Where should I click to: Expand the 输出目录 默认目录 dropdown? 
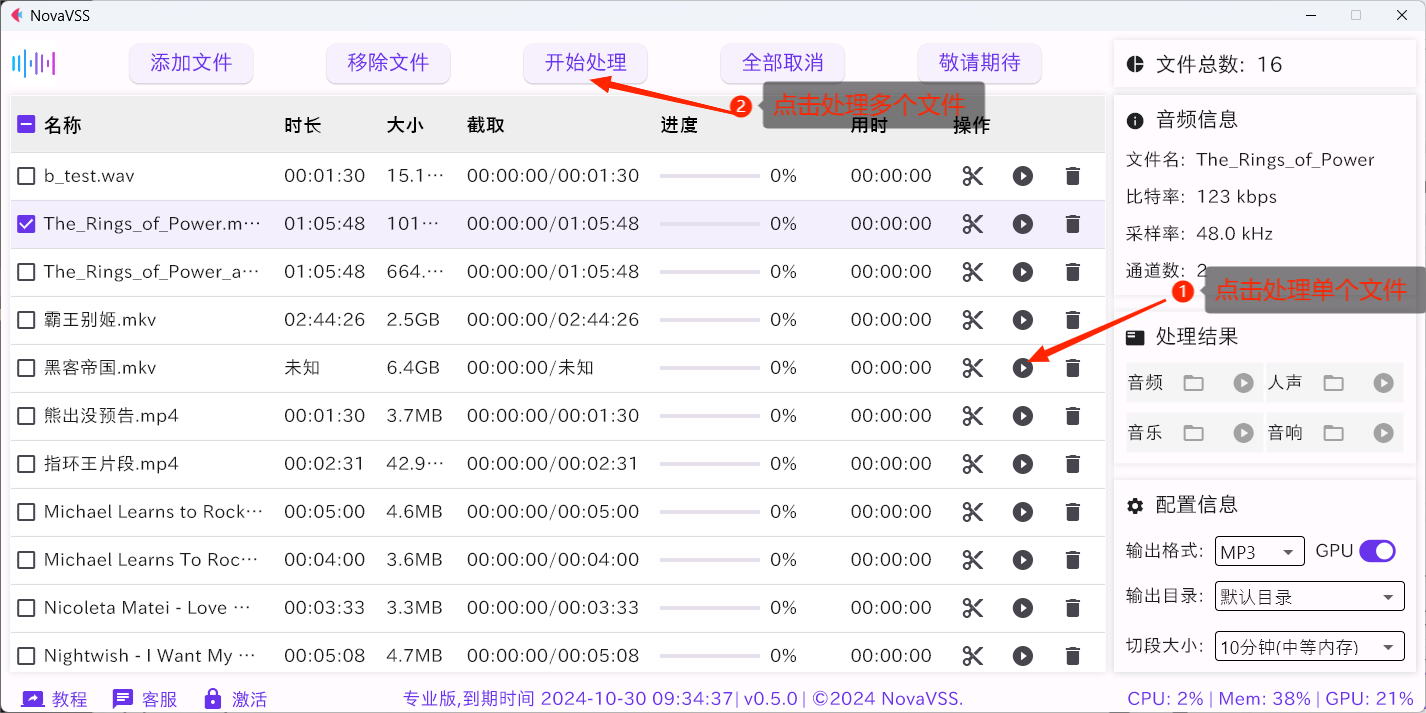[1309, 596]
